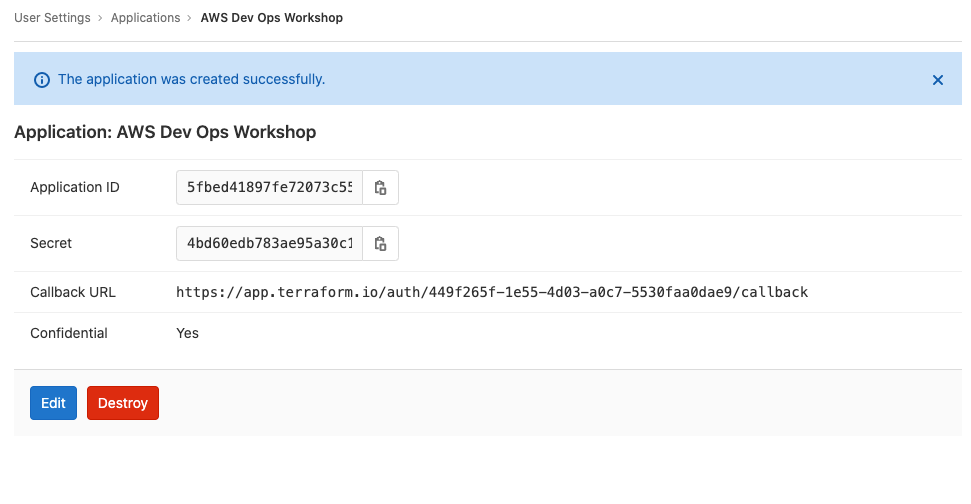971x504 pixels.
Task: Open AWS Dev Ops Workshop breadcrumb
Action: click(x=271, y=18)
